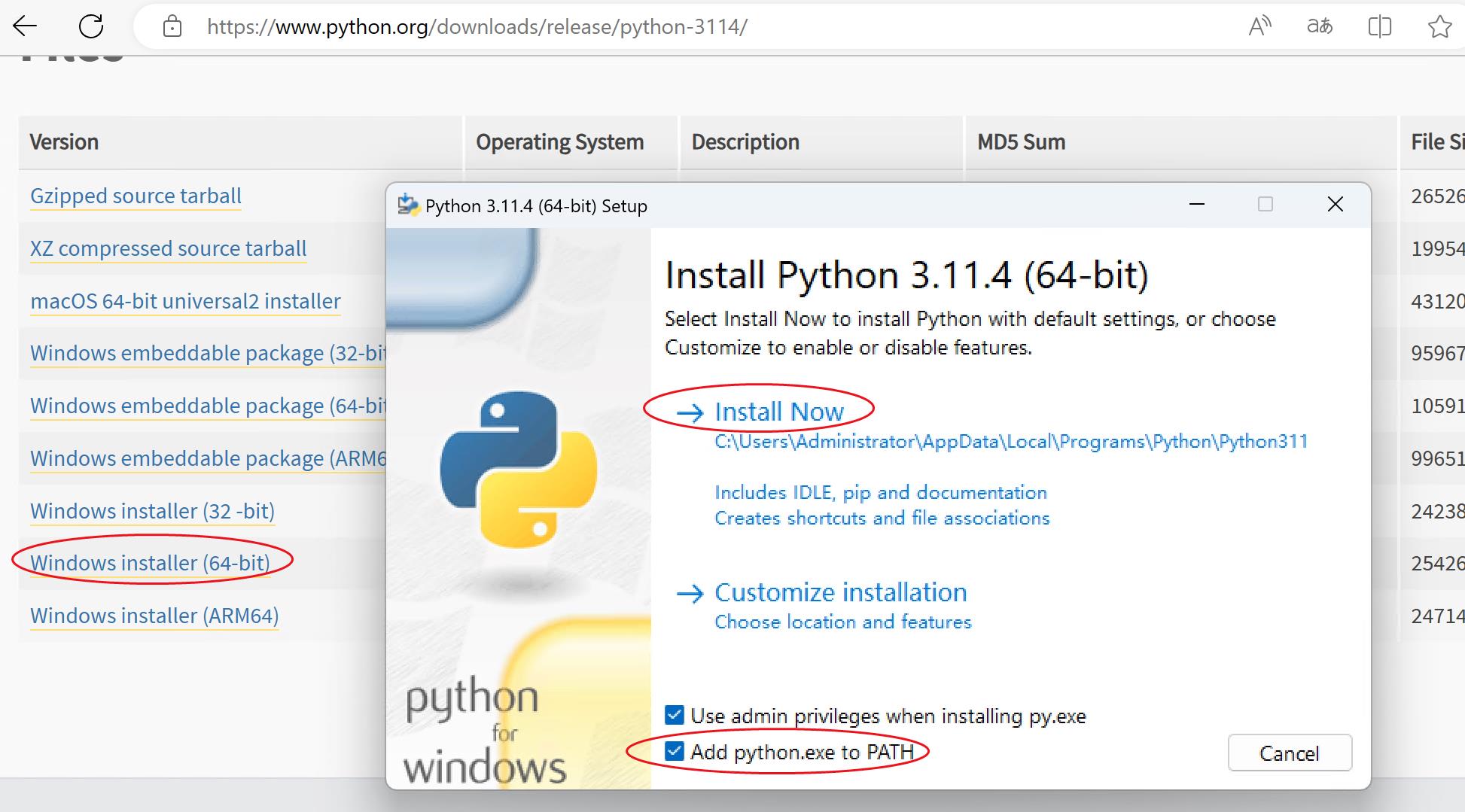This screenshot has width=1465, height=812.
Task: Toggle Add python.exe to PATH checkbox
Action: [x=675, y=751]
